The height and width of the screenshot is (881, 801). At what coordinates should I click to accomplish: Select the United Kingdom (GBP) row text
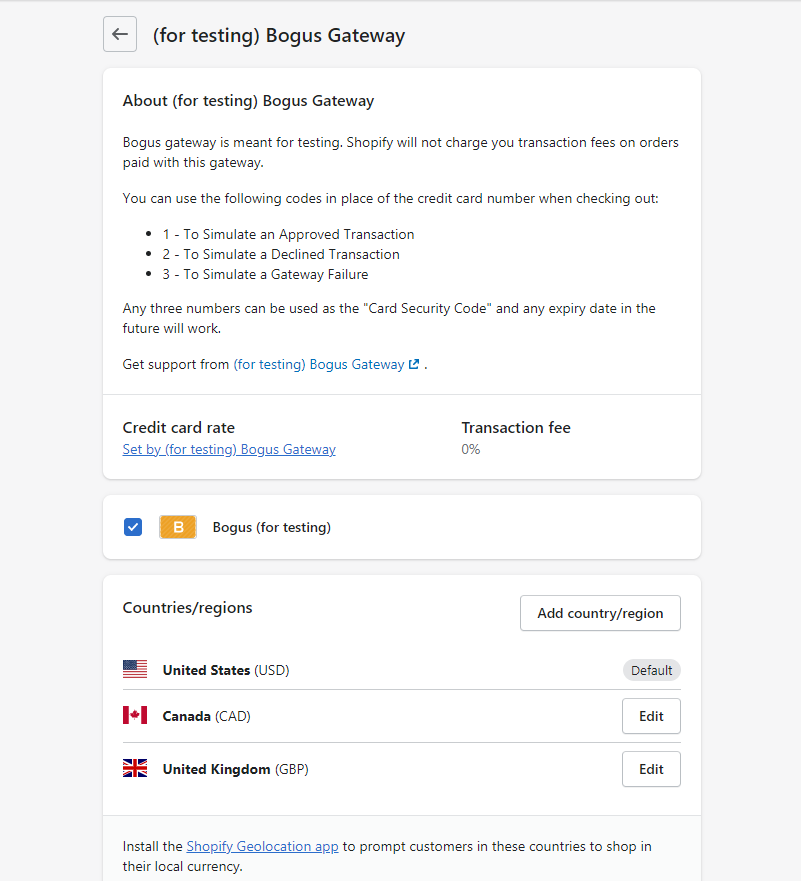point(235,769)
